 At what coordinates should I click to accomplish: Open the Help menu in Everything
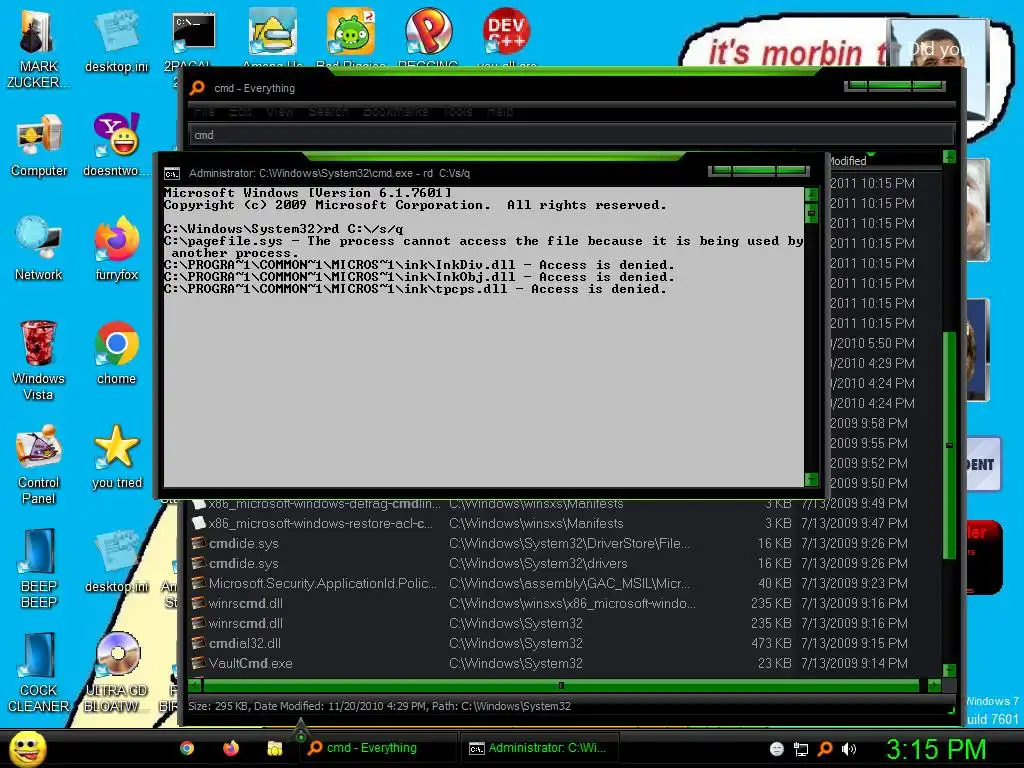pyautogui.click(x=500, y=112)
